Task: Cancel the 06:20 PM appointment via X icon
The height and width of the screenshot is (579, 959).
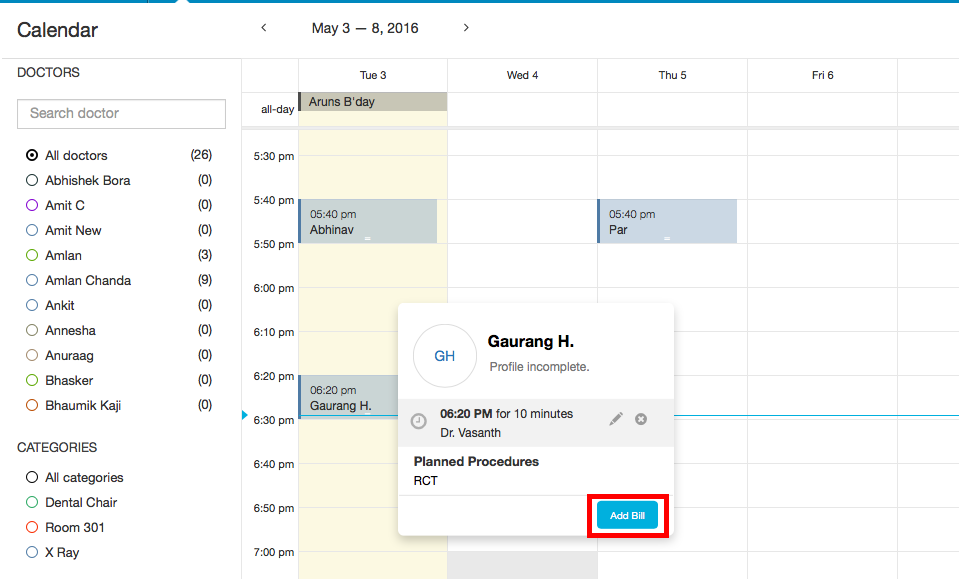Action: 640,419
